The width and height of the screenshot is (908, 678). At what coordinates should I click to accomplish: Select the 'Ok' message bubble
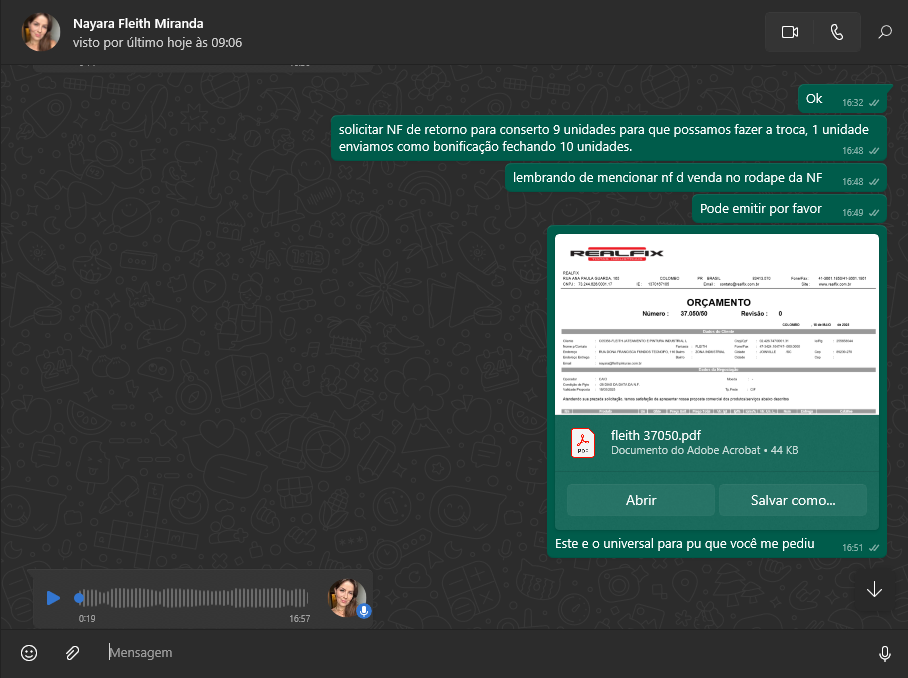tap(814, 99)
